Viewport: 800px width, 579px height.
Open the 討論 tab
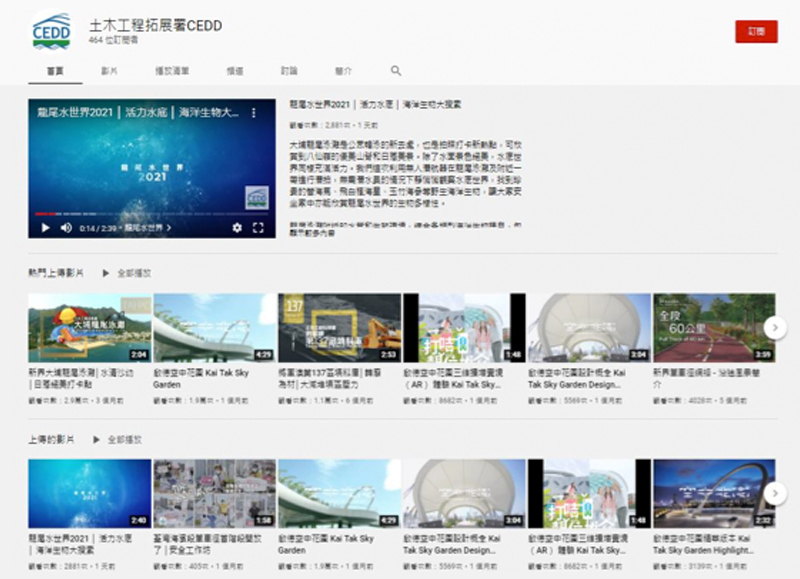(289, 71)
